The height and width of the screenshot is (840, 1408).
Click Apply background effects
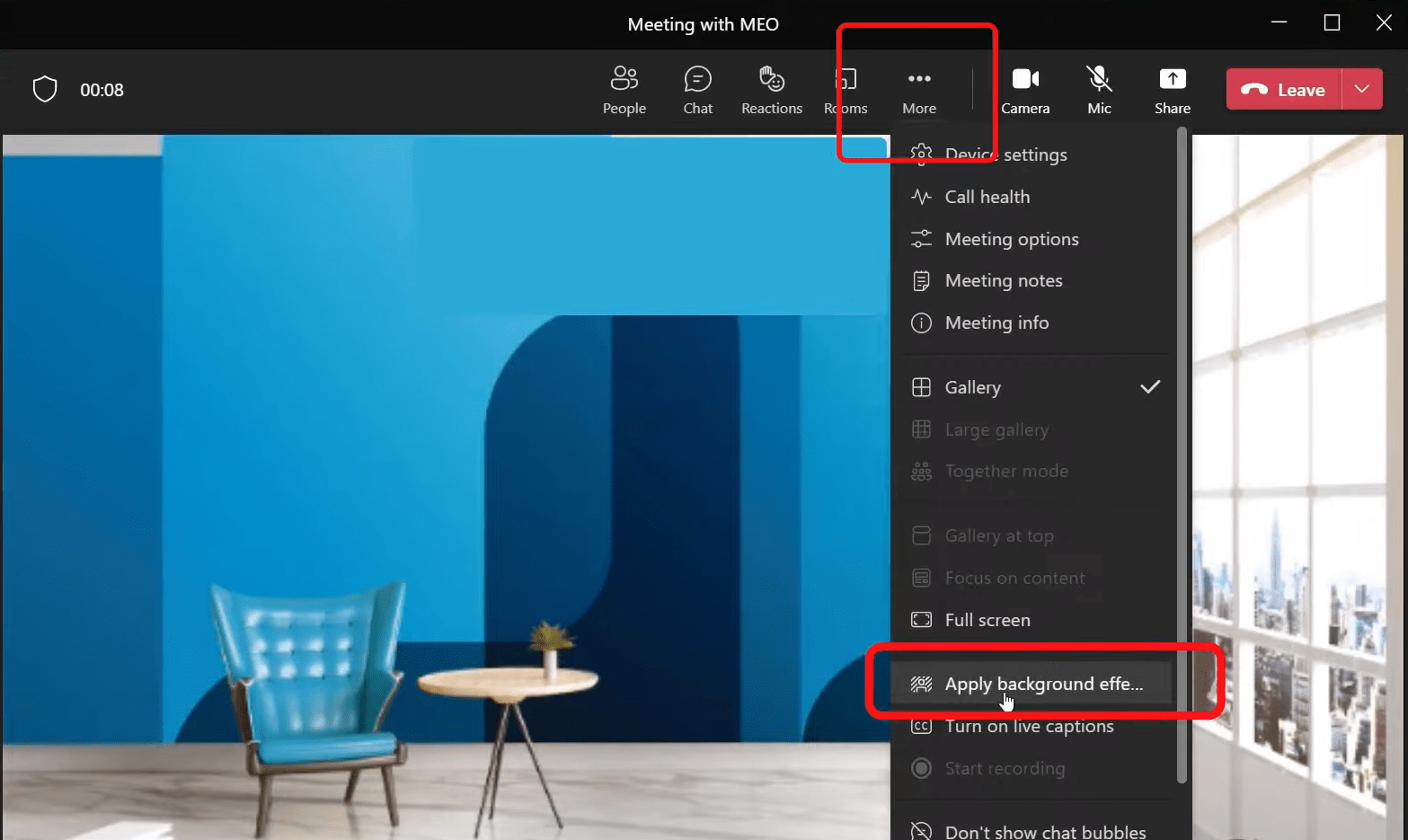tap(1033, 684)
